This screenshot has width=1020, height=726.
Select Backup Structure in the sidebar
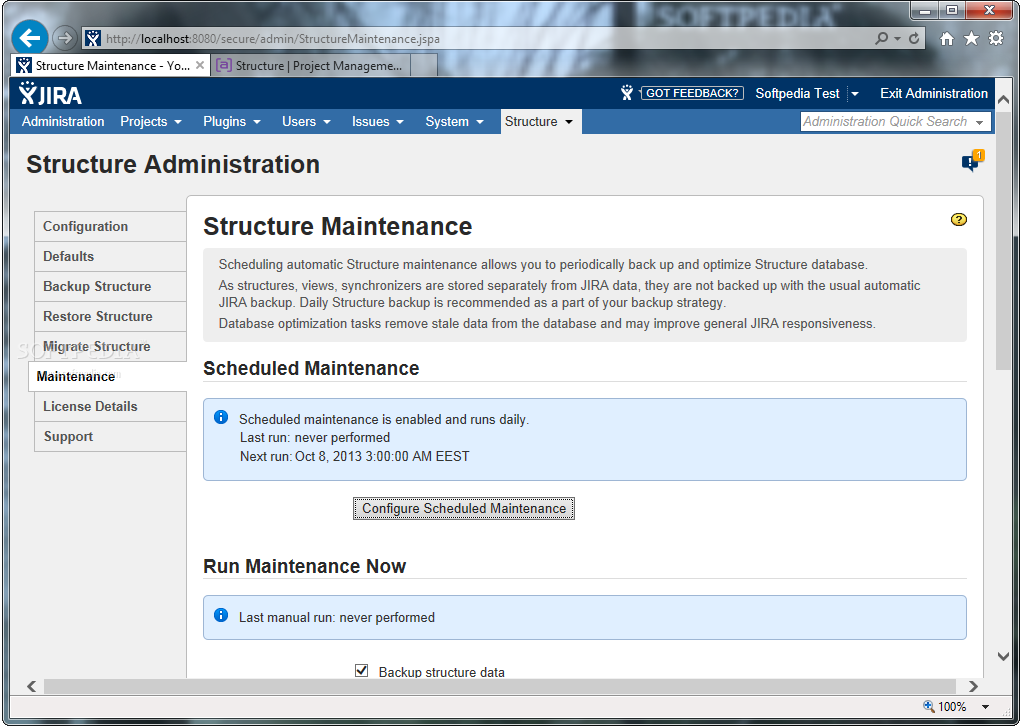110,286
